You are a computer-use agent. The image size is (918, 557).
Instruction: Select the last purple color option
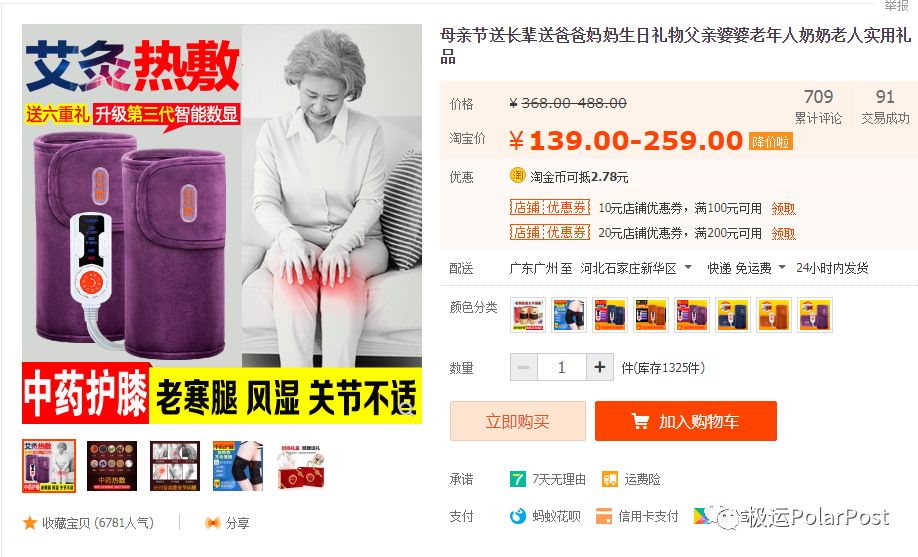tap(814, 315)
